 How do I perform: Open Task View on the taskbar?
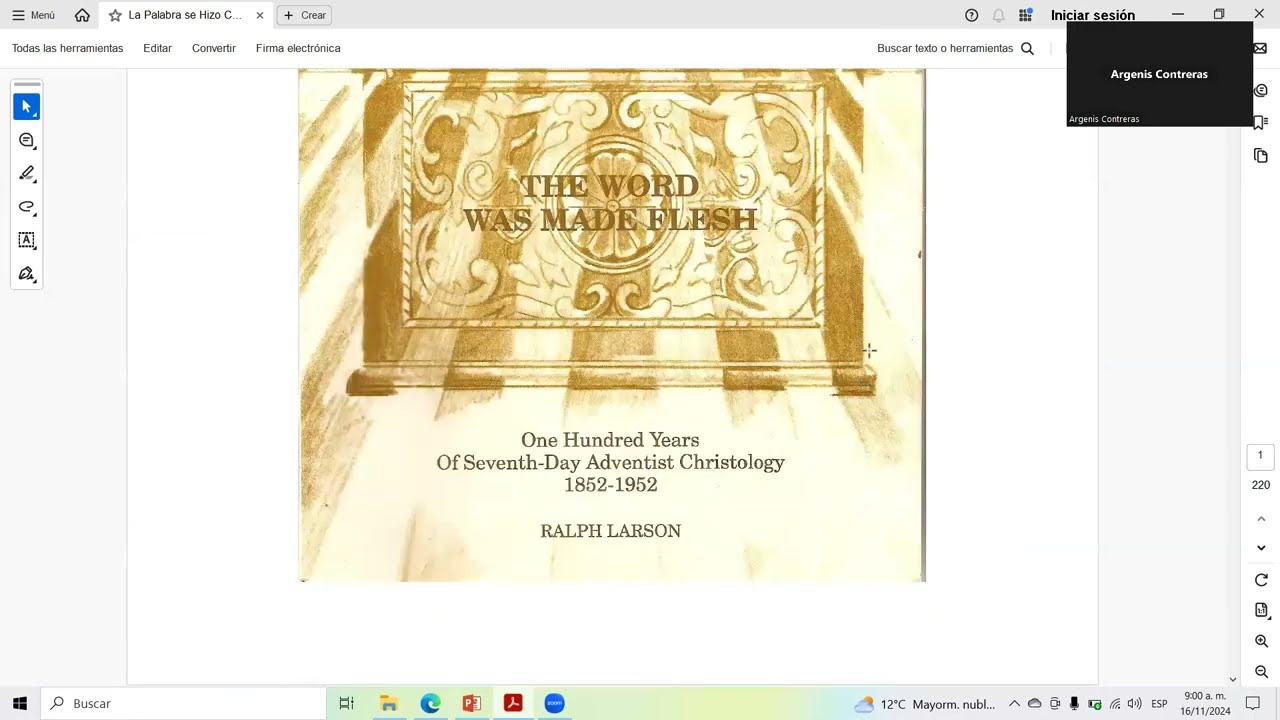pos(346,703)
